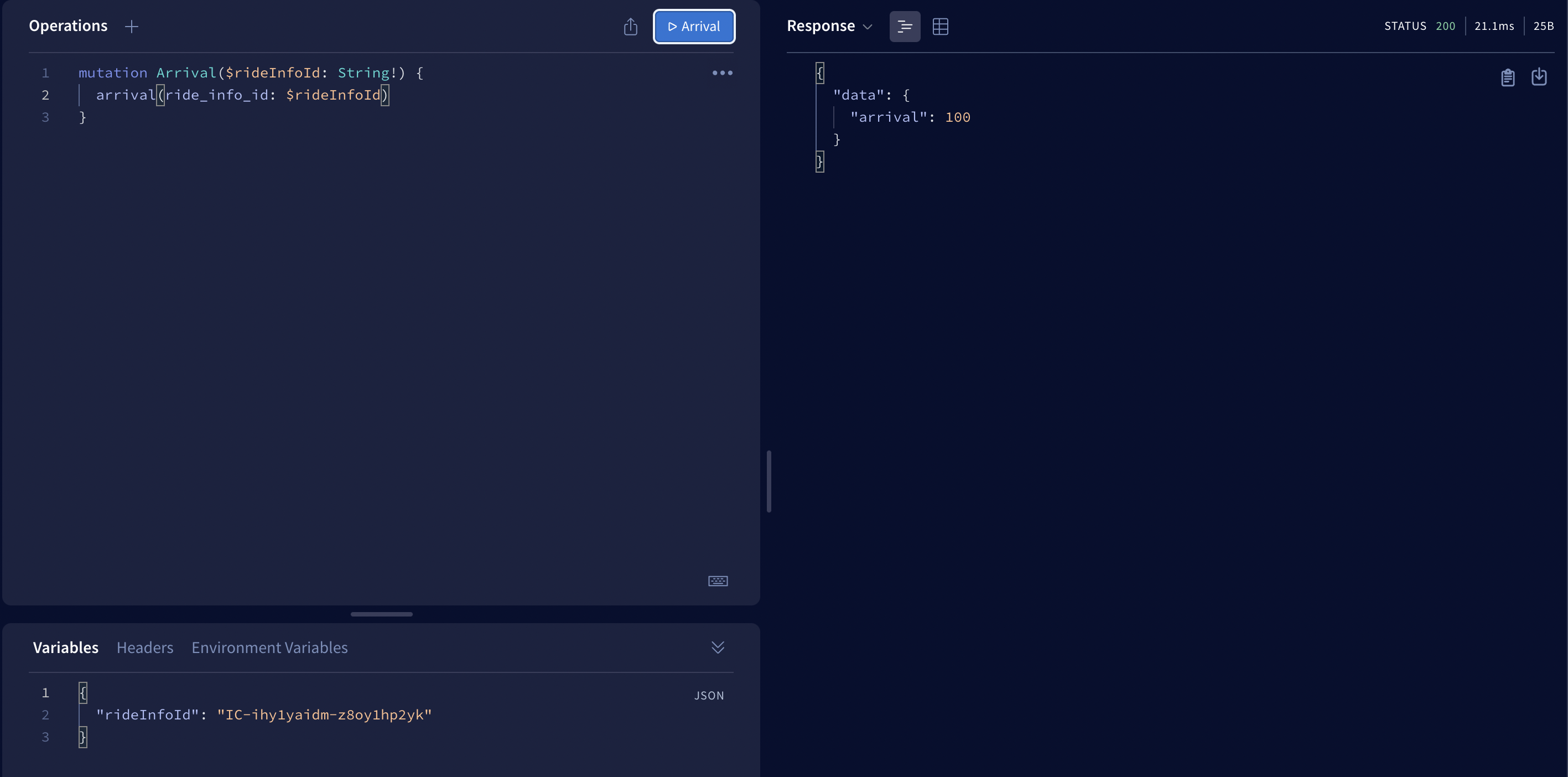
Task: Switch response to table view
Action: pyautogui.click(x=940, y=26)
